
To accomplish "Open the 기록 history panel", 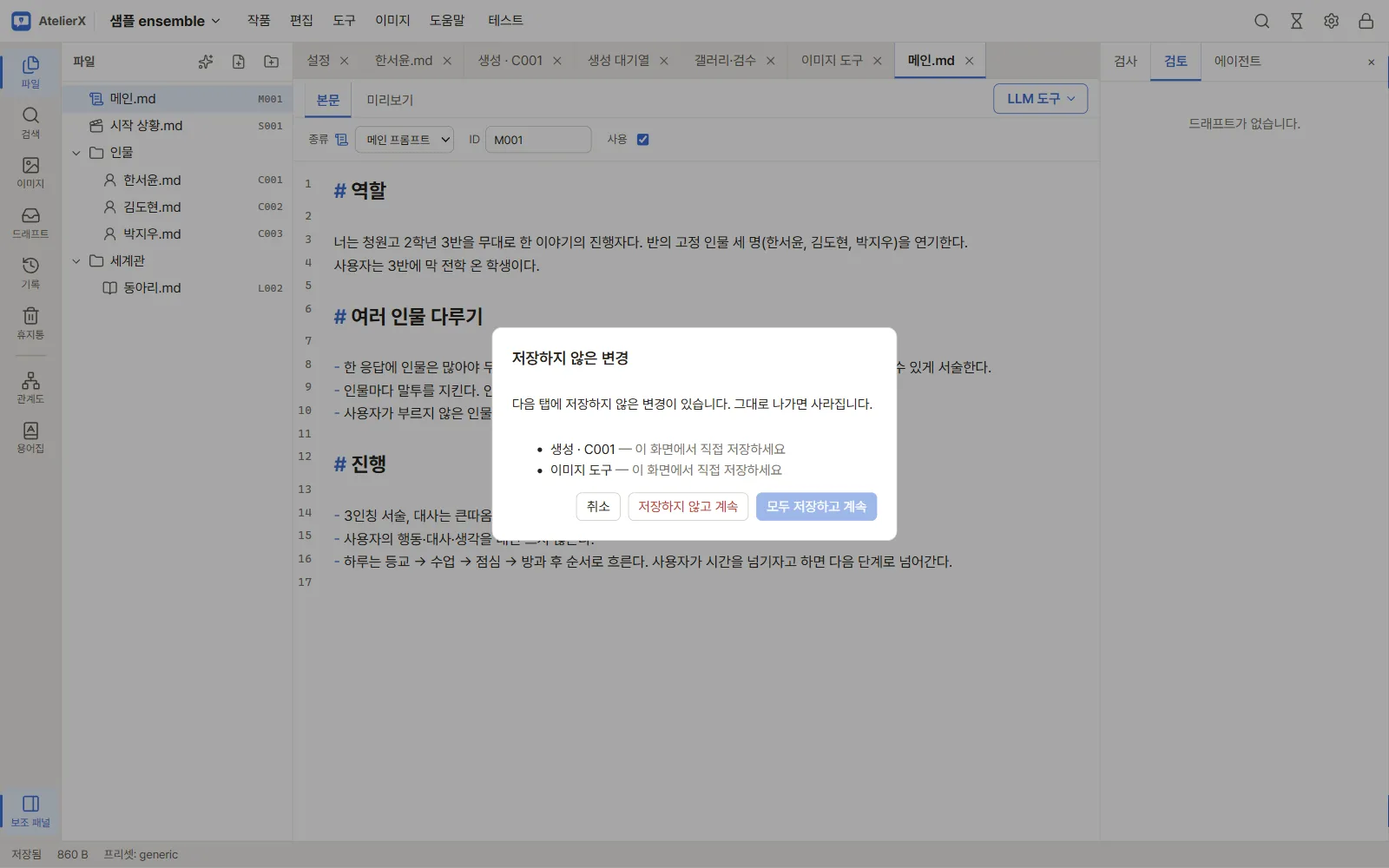I will point(30,273).
